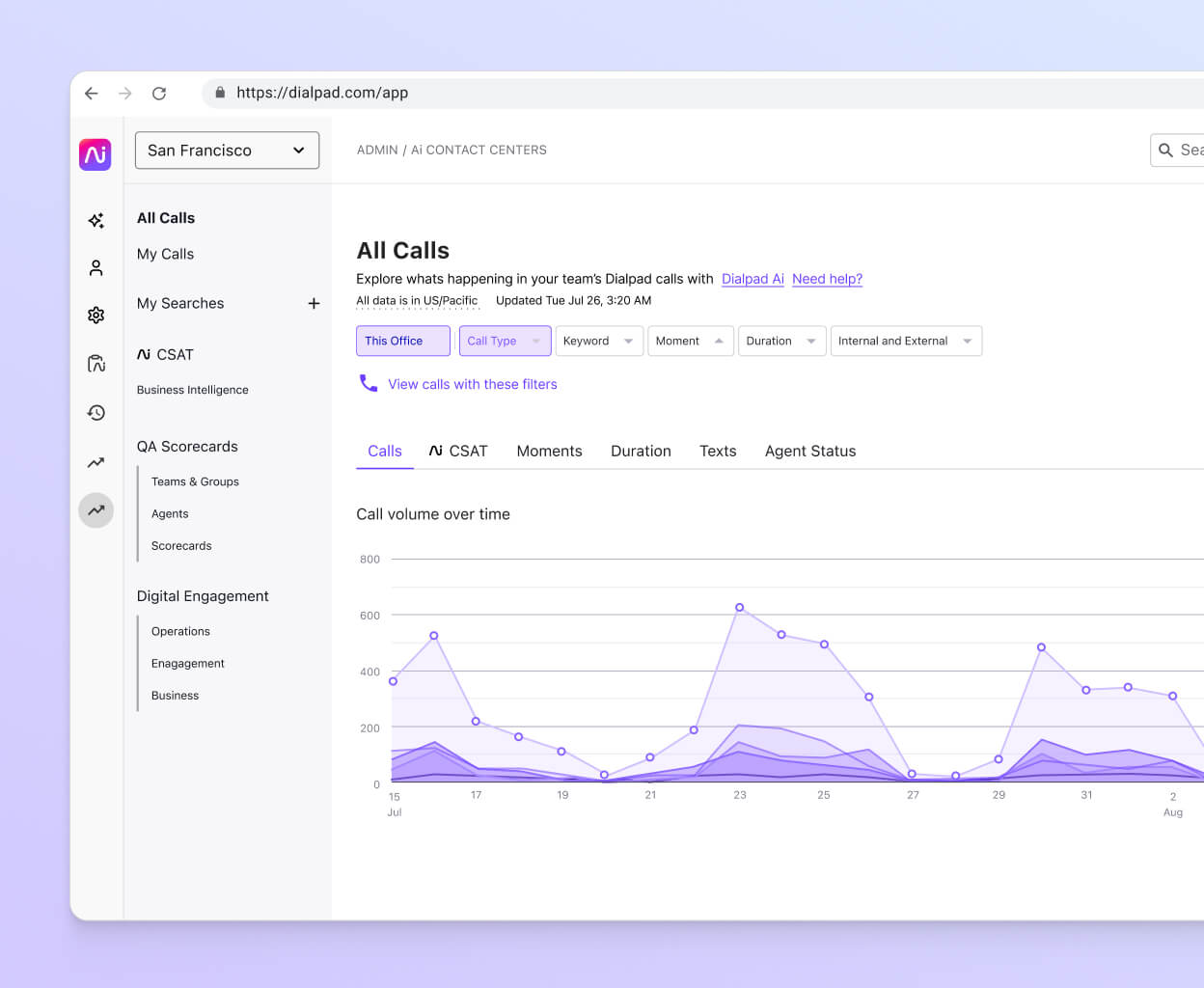Toggle the Internal and External filter
Screen dimensions: 1204x988
click(905, 341)
